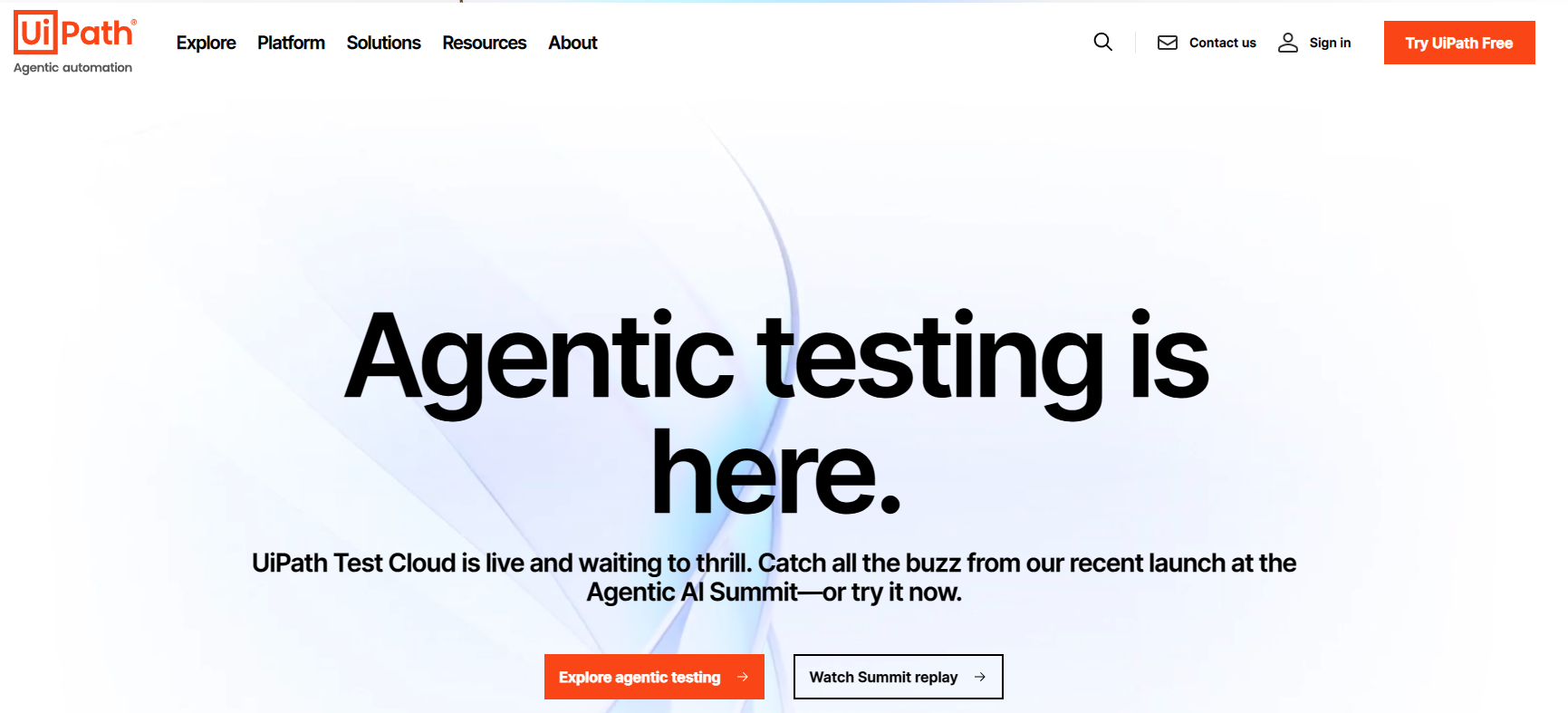
Task: Click the Contact us link
Action: tap(1222, 43)
